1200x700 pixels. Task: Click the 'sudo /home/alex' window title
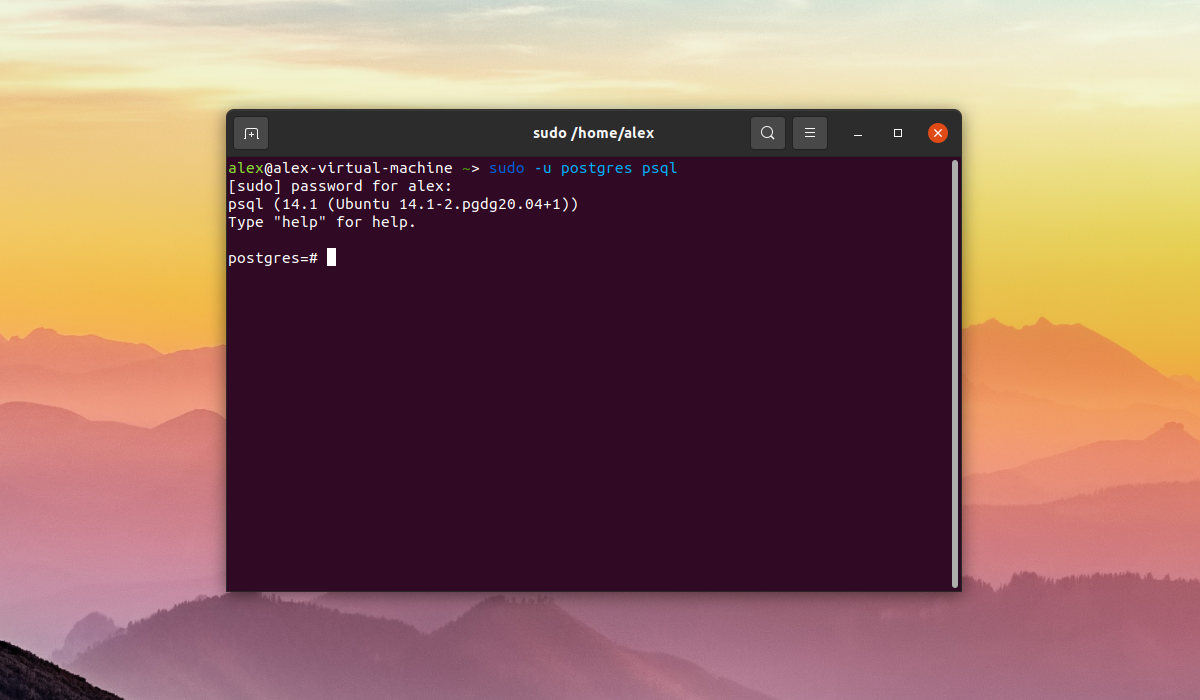click(x=593, y=133)
